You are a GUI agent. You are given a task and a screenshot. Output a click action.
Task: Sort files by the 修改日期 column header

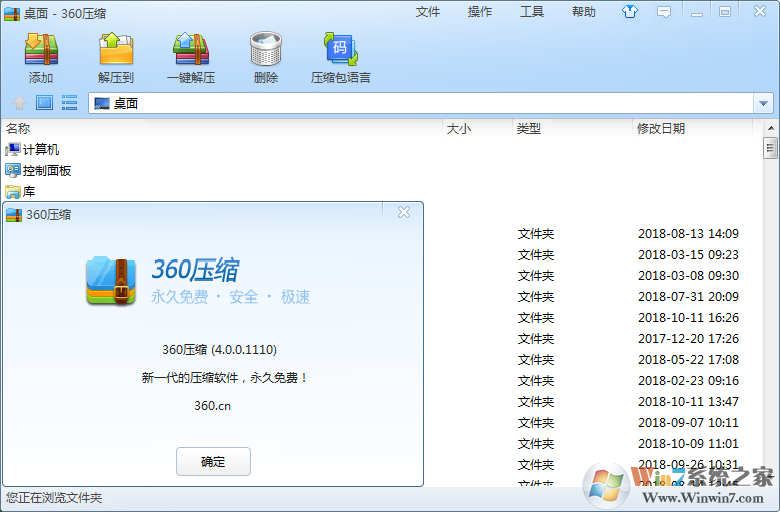tap(660, 129)
